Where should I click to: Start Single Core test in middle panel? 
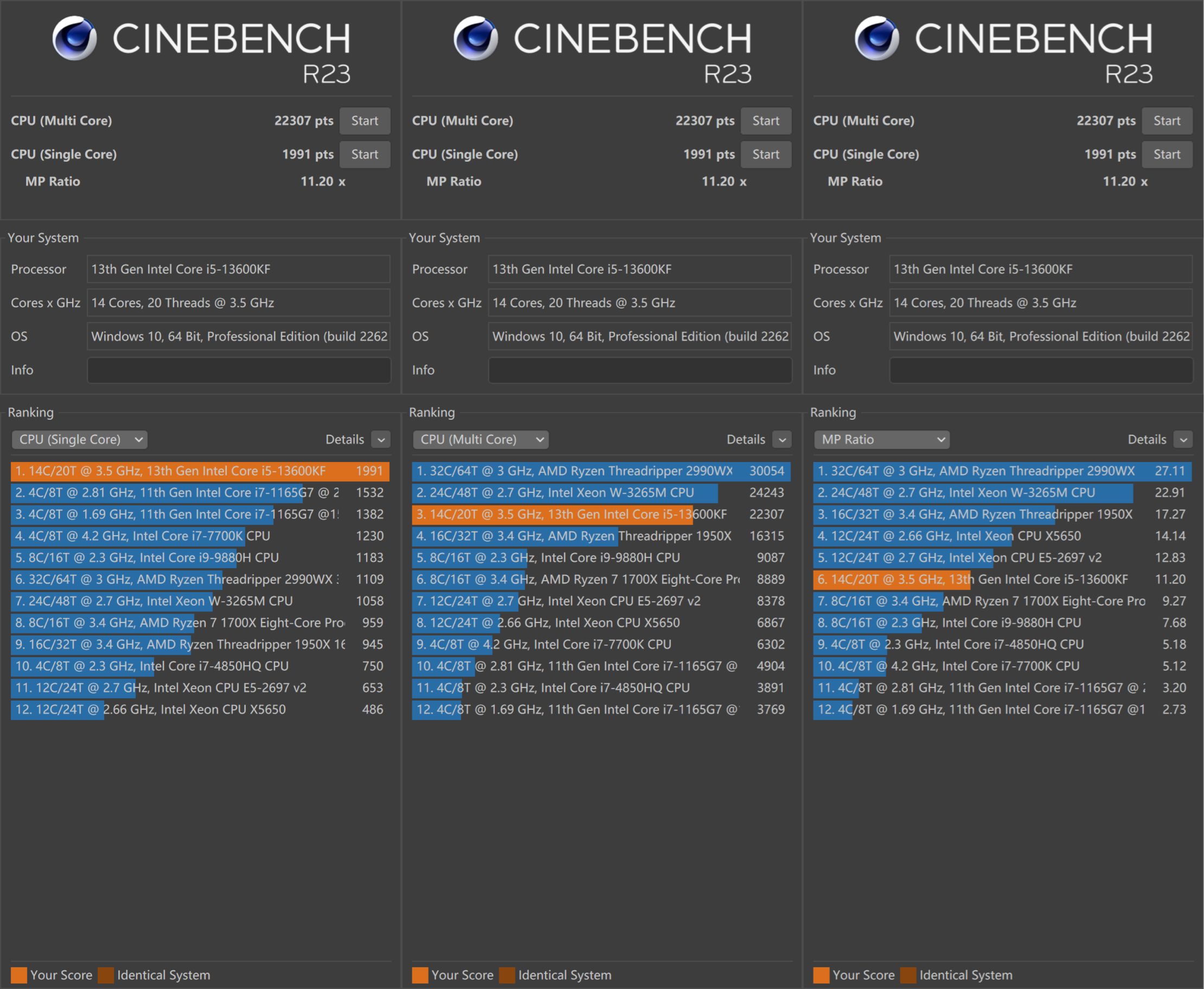tap(766, 155)
